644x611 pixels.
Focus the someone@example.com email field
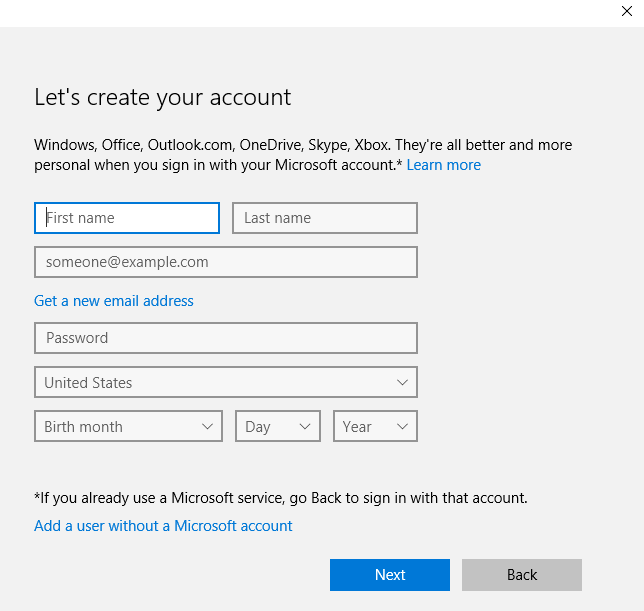(226, 262)
